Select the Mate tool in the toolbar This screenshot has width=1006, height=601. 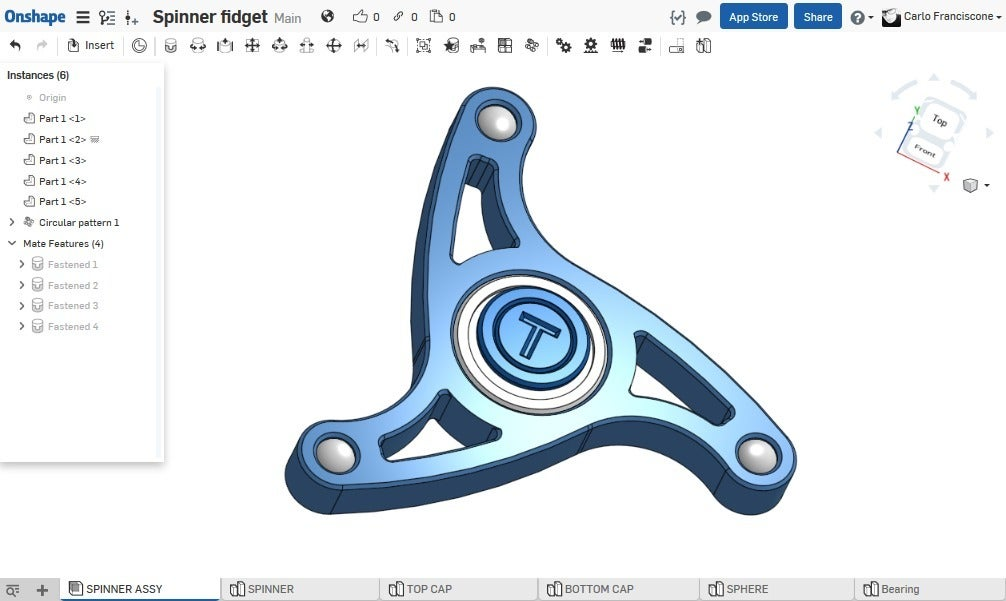point(170,45)
